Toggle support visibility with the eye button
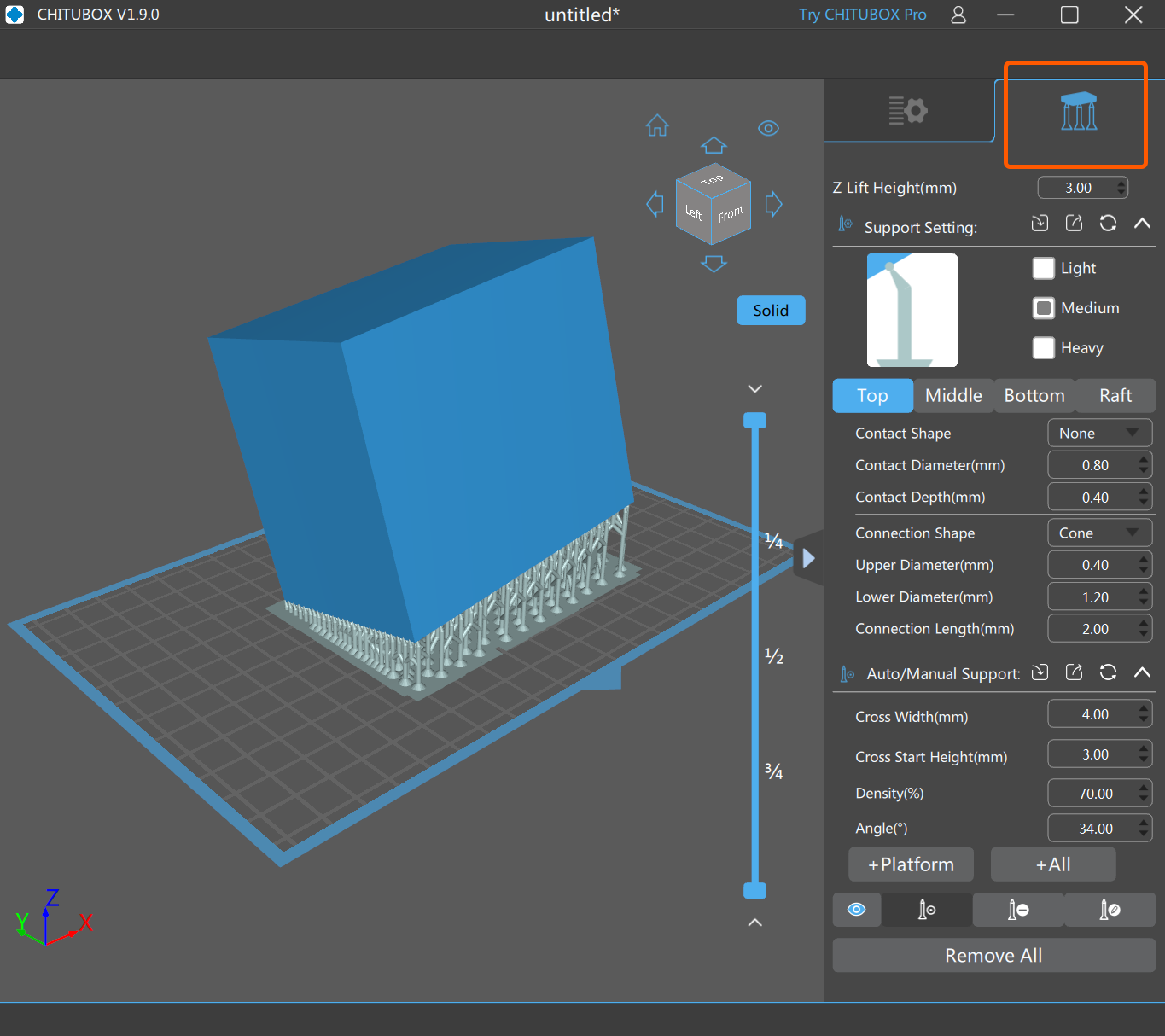This screenshot has height=1036, width=1165. [x=857, y=910]
